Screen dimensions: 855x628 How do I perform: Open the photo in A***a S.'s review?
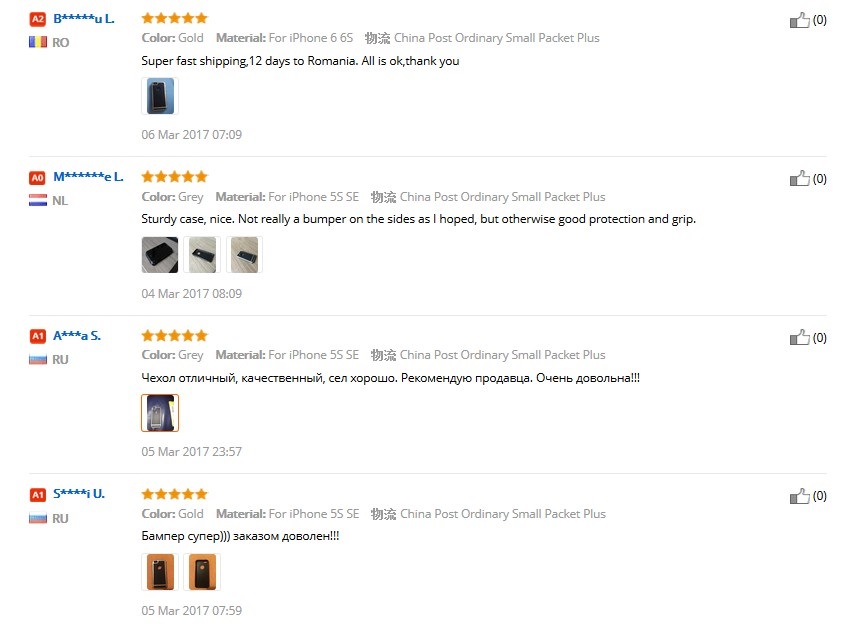tap(160, 413)
